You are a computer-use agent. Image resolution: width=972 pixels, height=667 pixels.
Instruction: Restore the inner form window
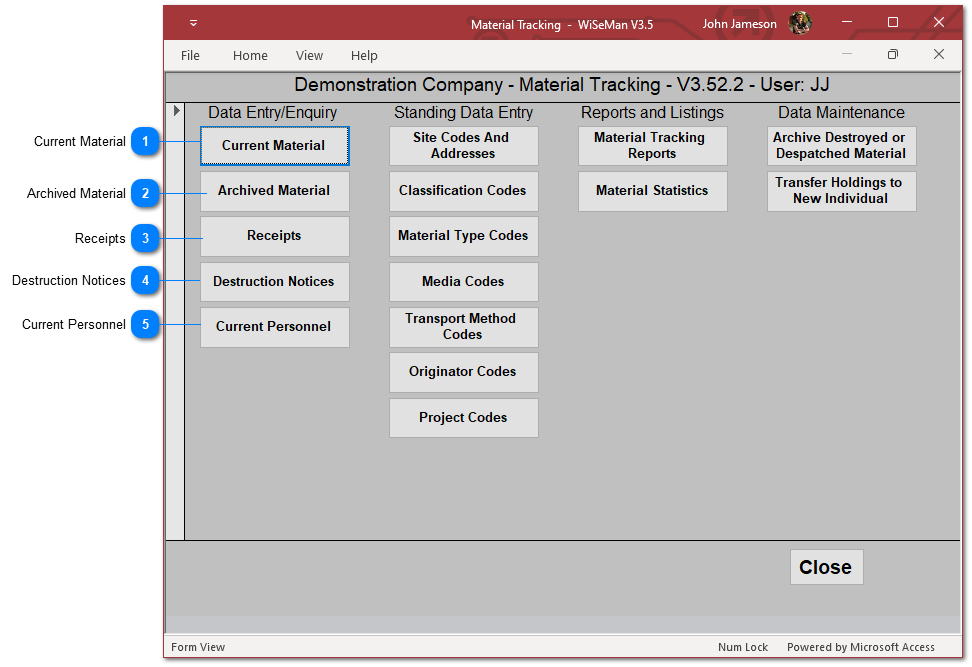pos(893,54)
